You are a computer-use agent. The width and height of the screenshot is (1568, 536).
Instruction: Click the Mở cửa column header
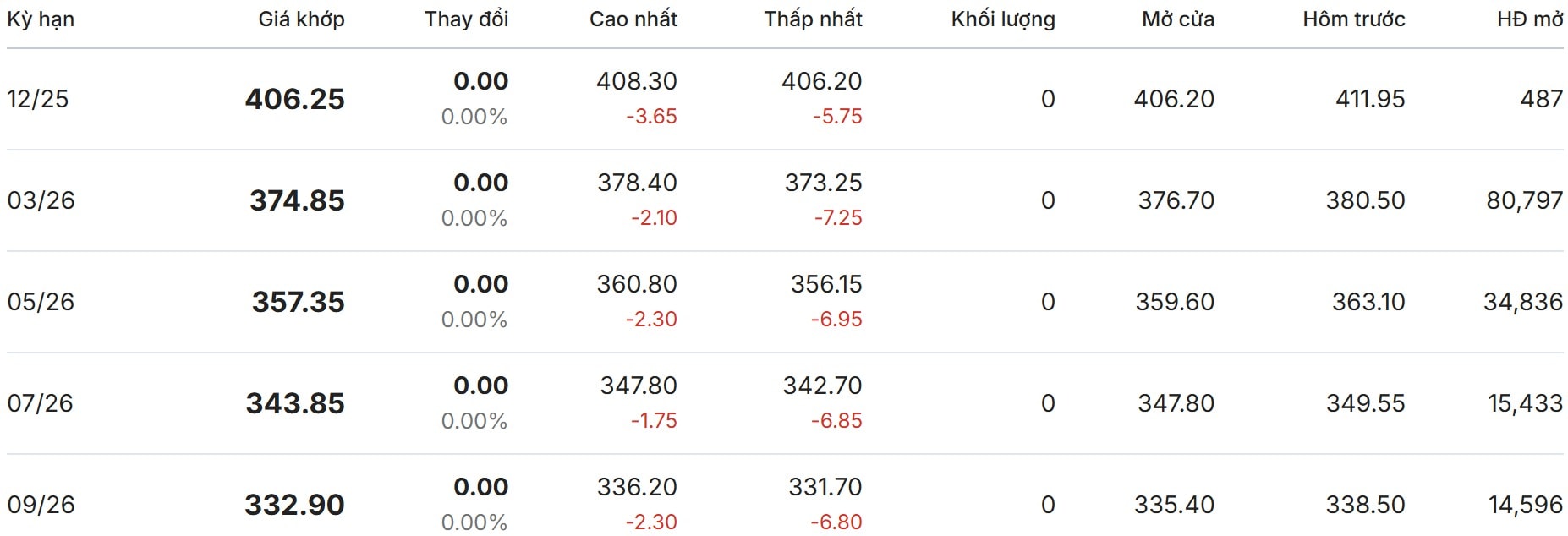coord(1177,19)
